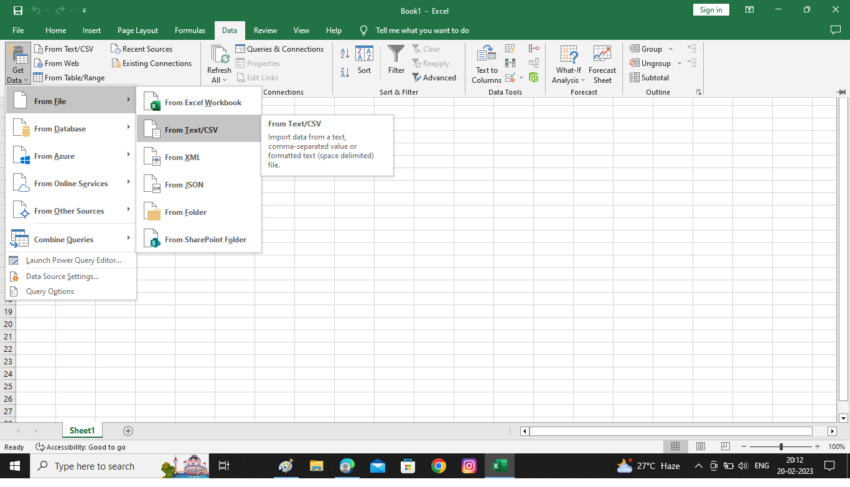Open the Sort dialog
850x487 pixels.
point(364,60)
